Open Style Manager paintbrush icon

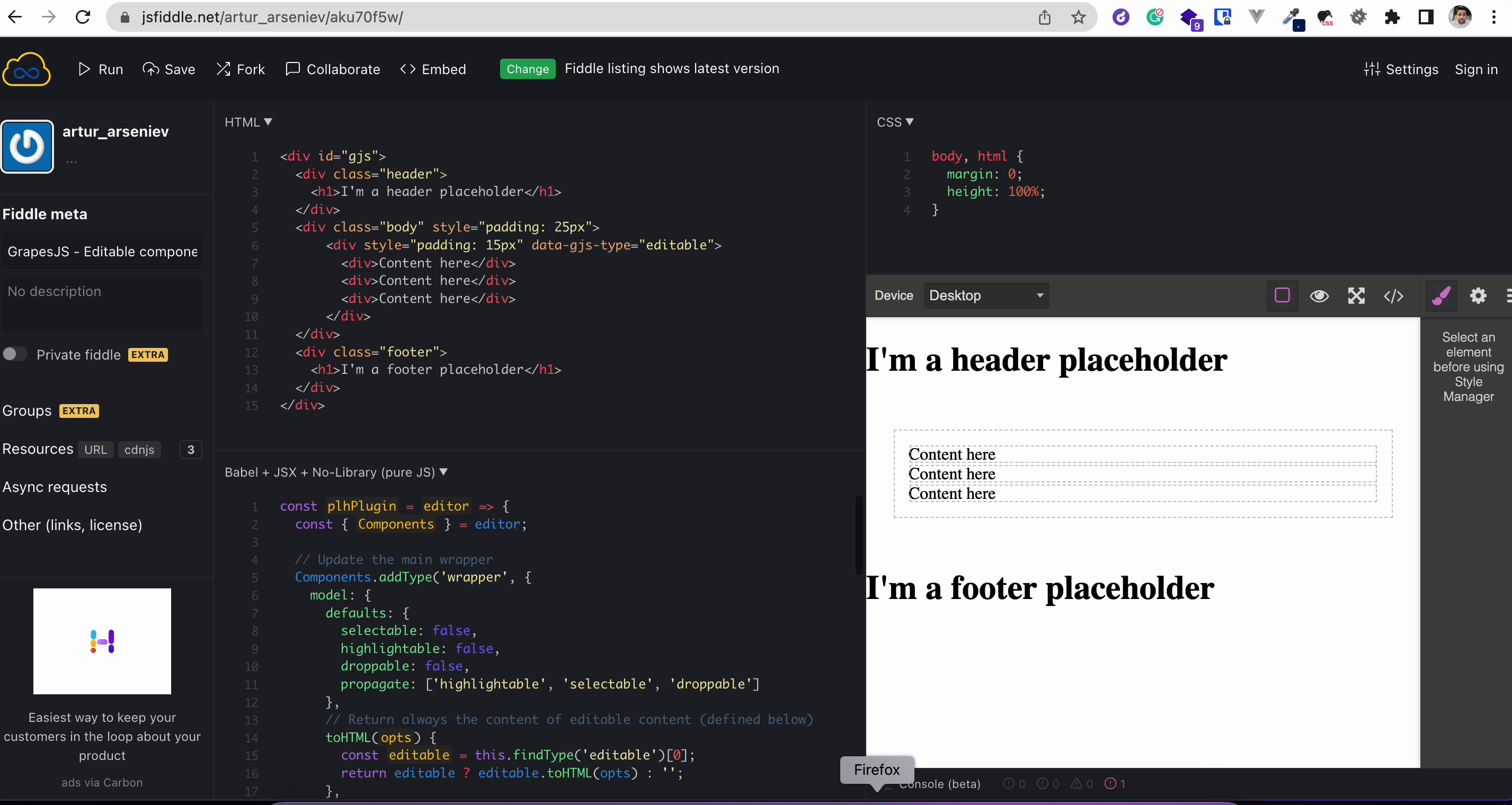(x=1440, y=296)
